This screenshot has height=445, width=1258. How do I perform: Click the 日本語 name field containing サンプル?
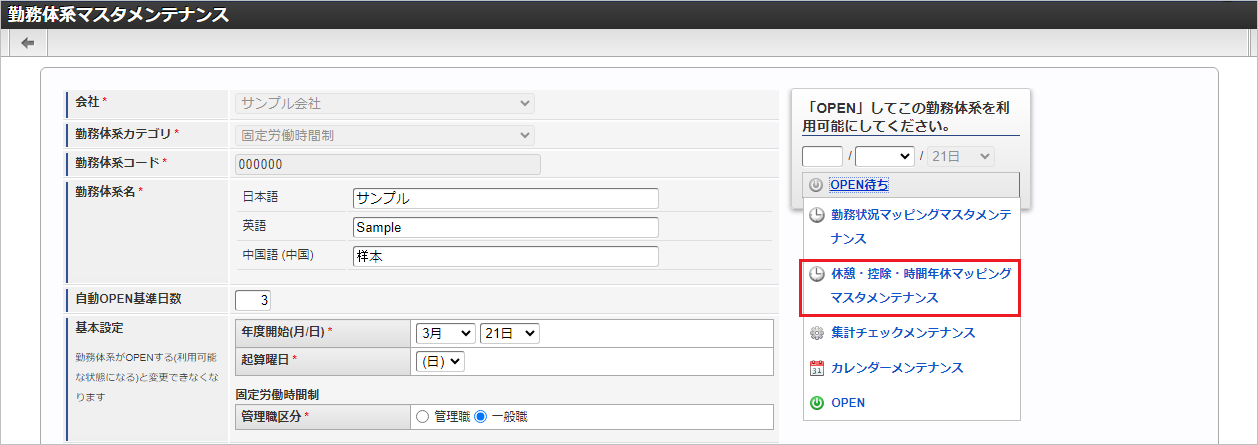point(506,198)
